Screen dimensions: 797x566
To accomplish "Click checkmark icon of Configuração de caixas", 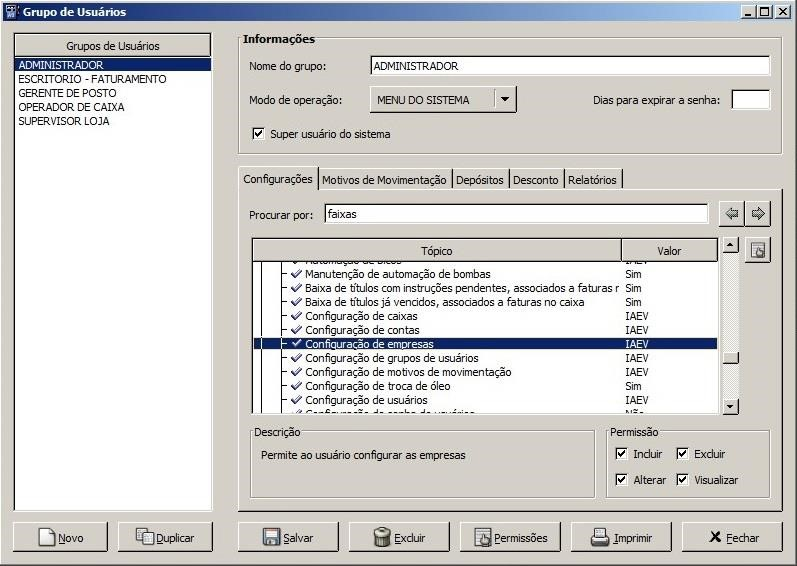I will 296,316.
